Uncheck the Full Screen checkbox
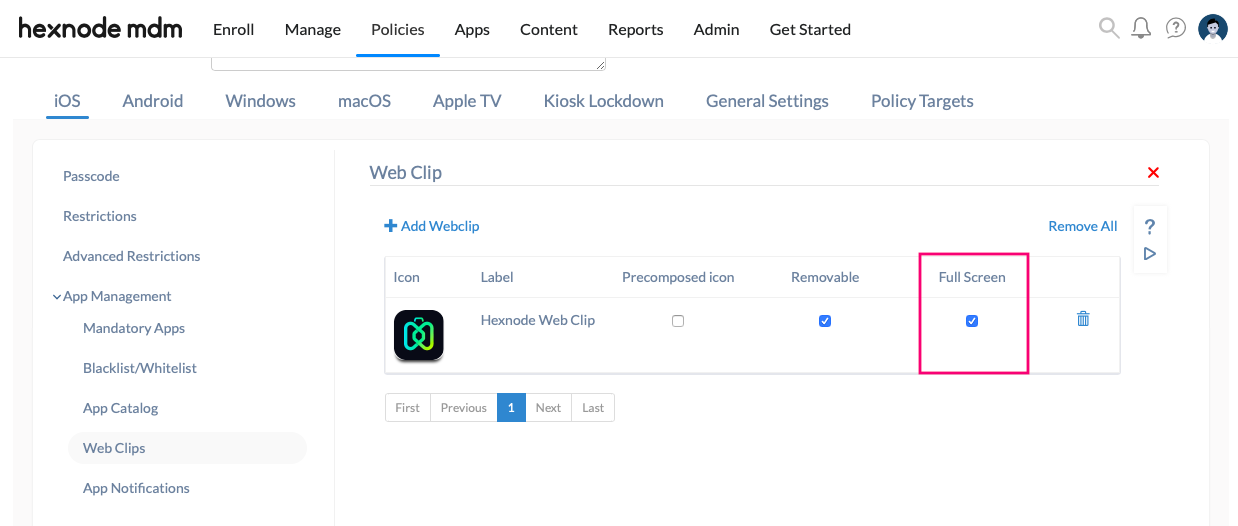 (972, 321)
